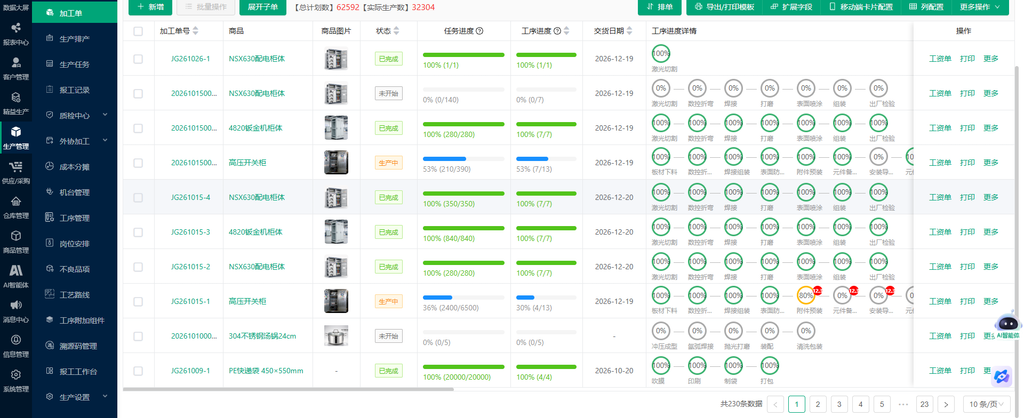
Task: Click the AI智能体 robot assistant icon
Action: click(1010, 322)
